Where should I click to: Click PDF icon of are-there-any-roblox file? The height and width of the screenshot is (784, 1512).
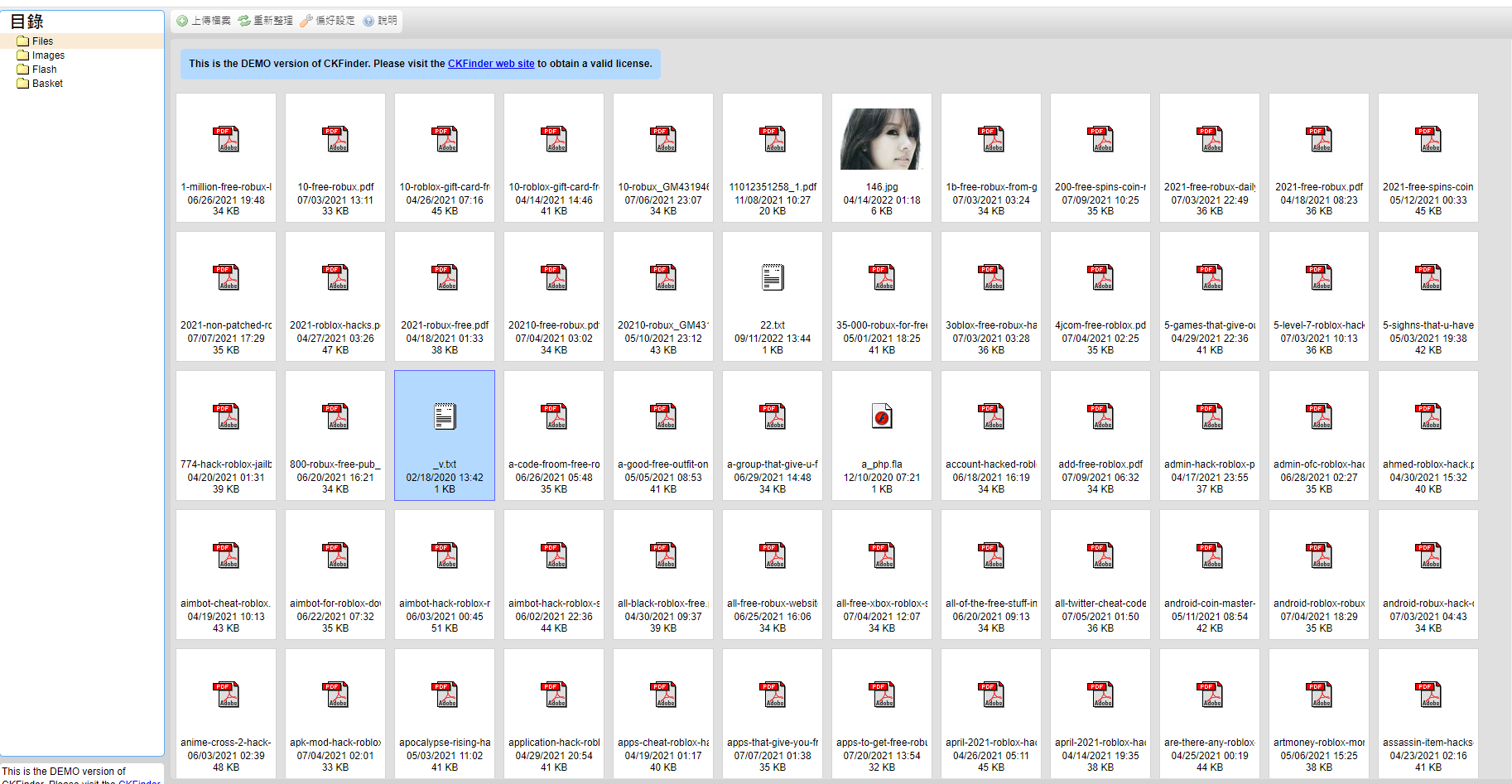click(x=1210, y=695)
